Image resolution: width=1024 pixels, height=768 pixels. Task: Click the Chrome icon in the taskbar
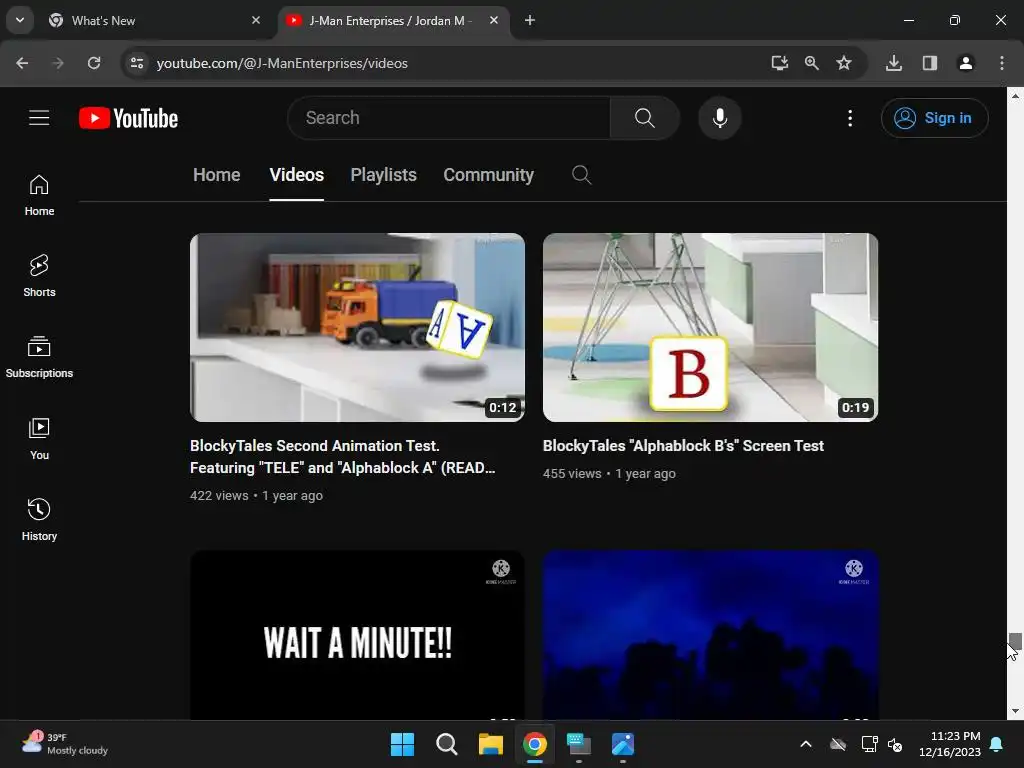click(x=535, y=744)
